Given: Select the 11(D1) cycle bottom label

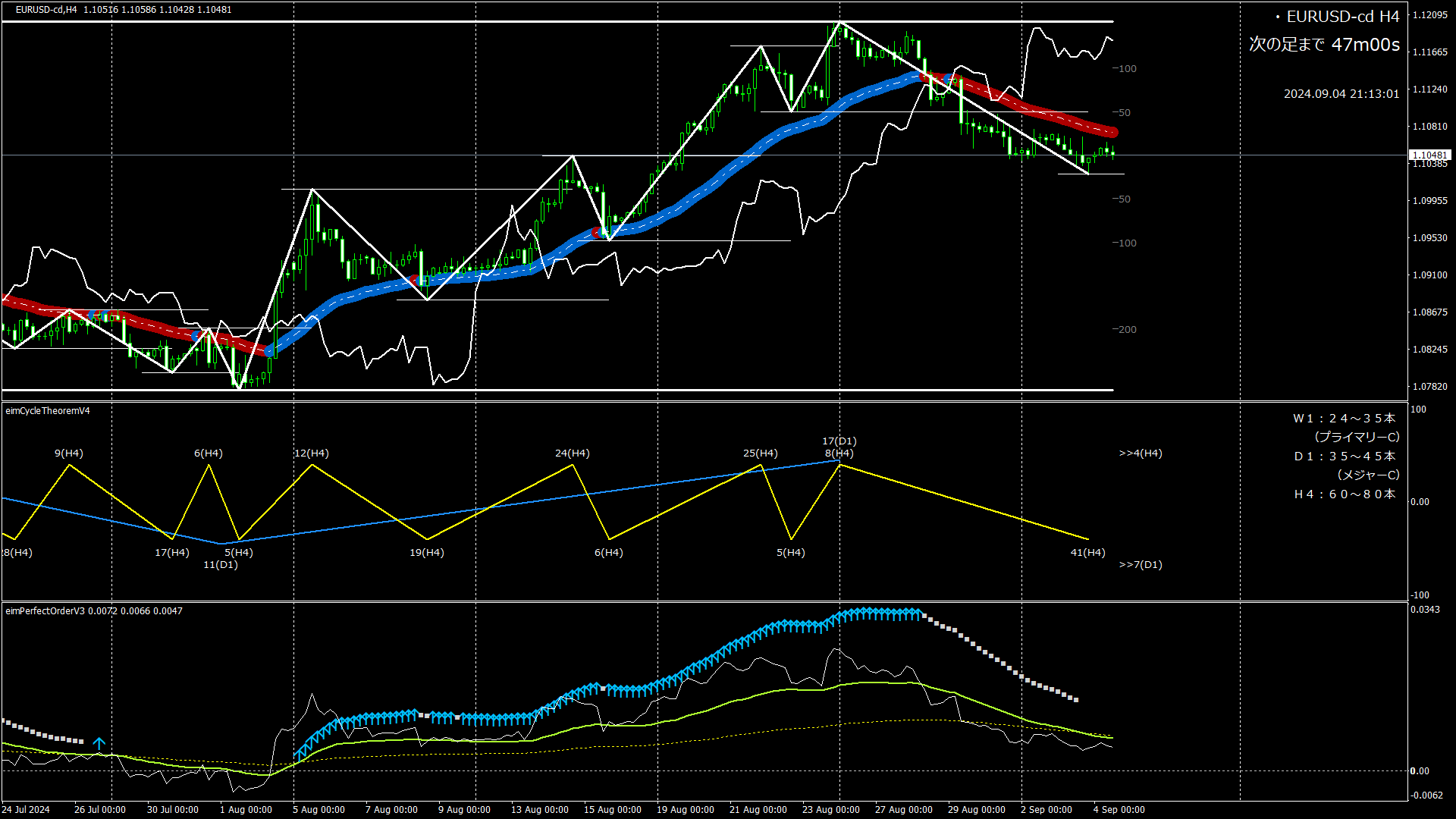Looking at the screenshot, I should (221, 565).
